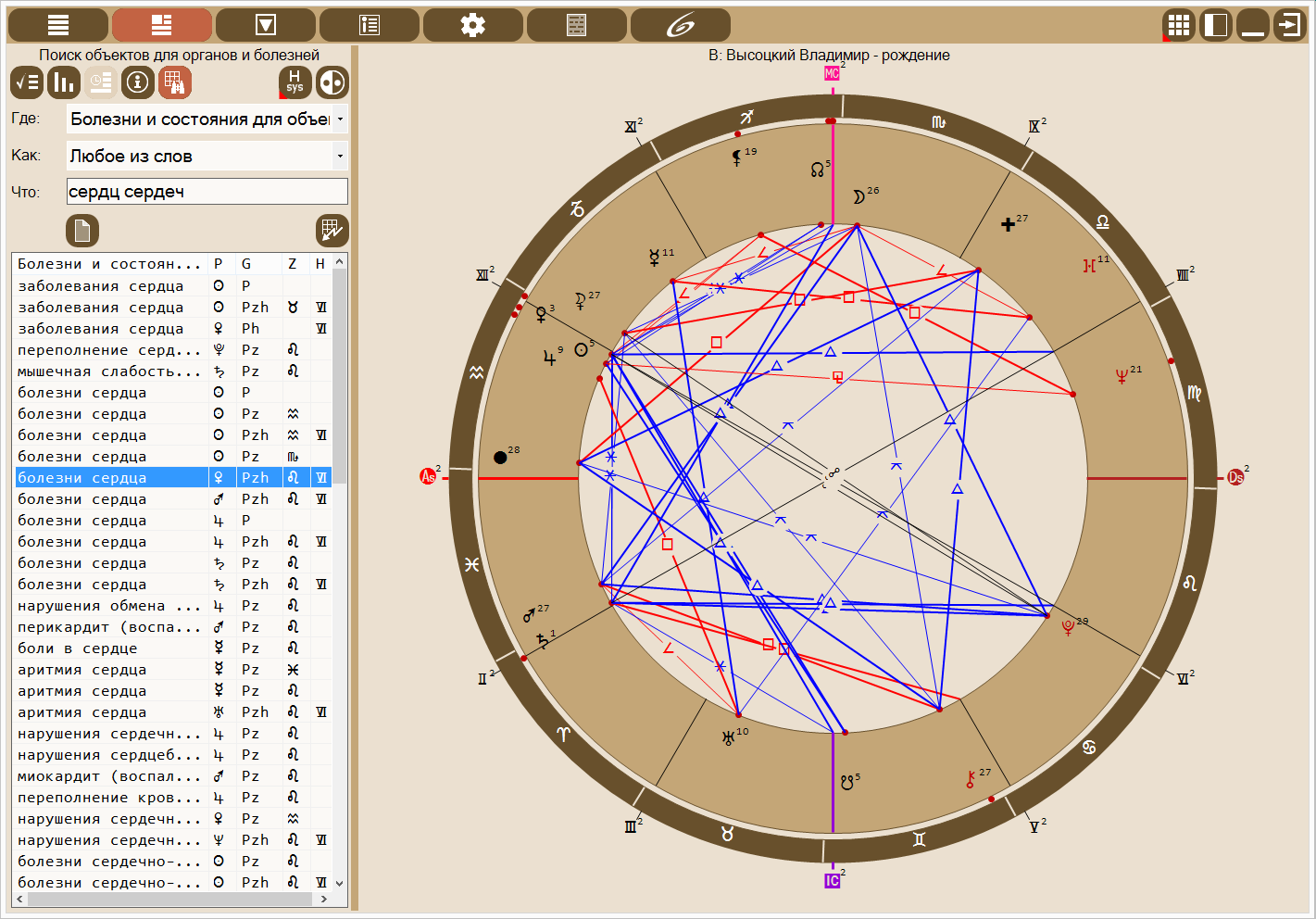Click the Lilith glyph with degree 19
1316x919 pixels.
(737, 157)
